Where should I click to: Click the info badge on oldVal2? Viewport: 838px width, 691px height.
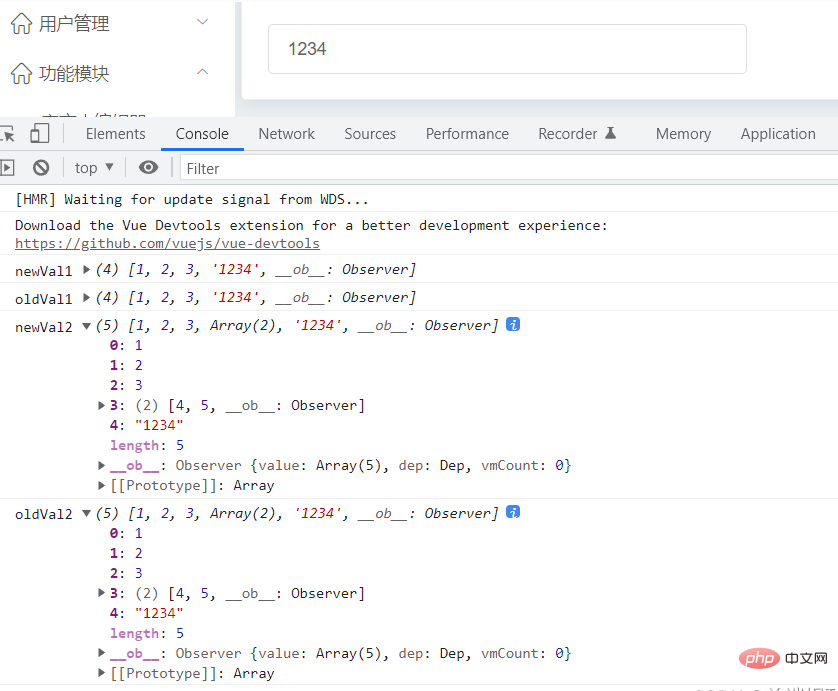point(513,513)
